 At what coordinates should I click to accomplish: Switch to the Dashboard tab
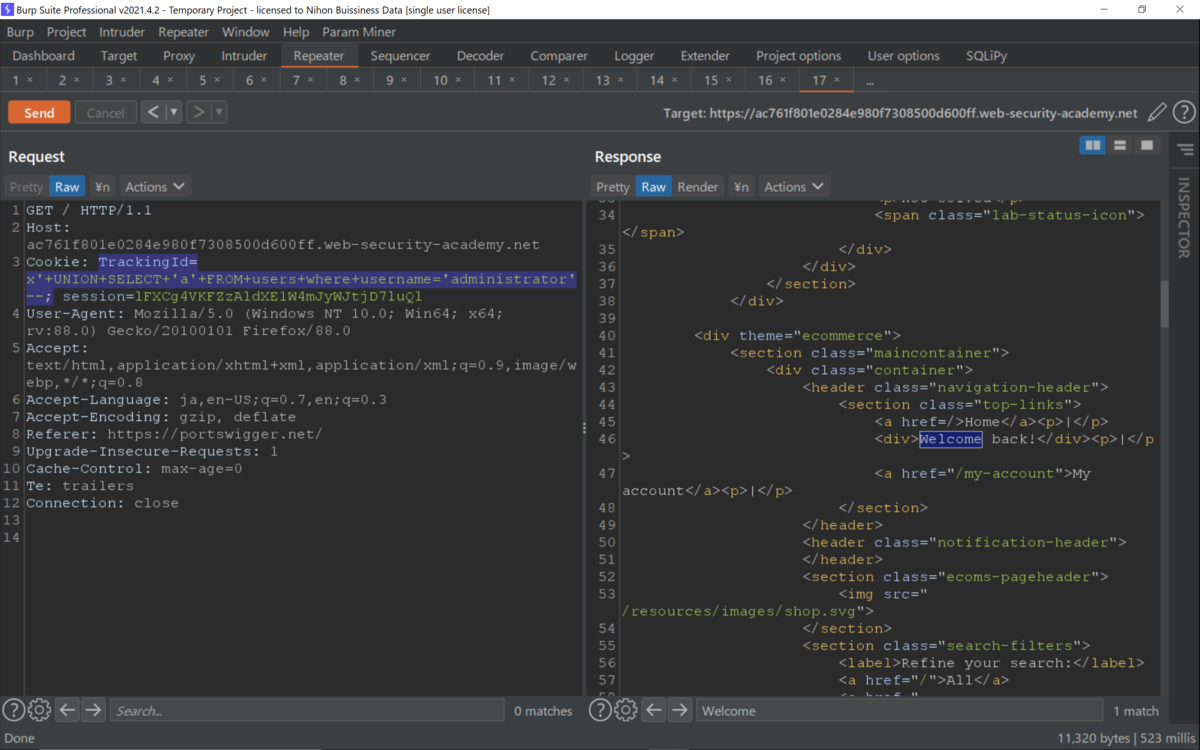point(44,56)
